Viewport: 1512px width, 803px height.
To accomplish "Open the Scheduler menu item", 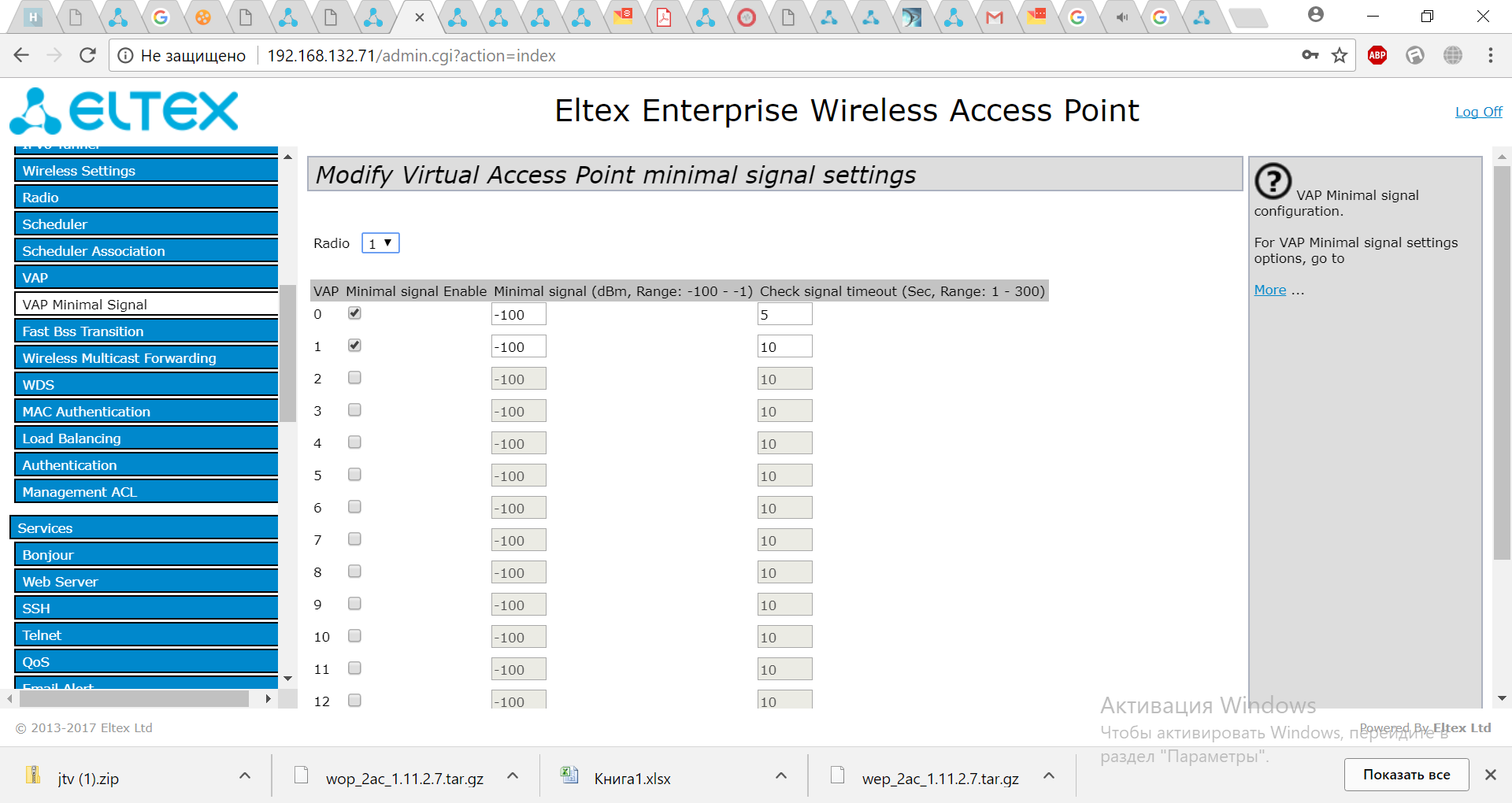I will [x=146, y=224].
